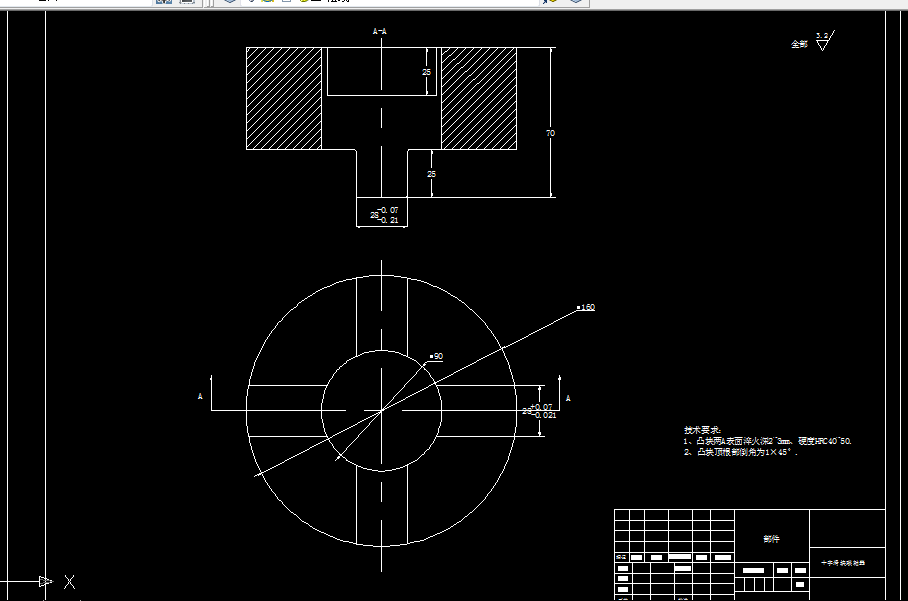Viewport: 908px width, 601px height.
Task: Select the 全部 surface finish note
Action: (x=799, y=44)
